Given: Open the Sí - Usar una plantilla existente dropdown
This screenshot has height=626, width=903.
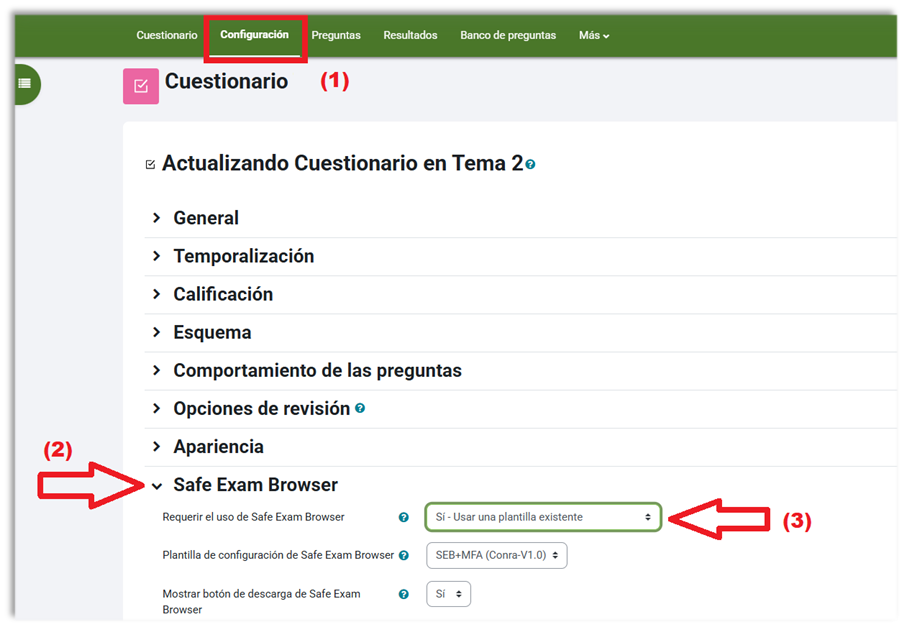Looking at the screenshot, I should 543,517.
